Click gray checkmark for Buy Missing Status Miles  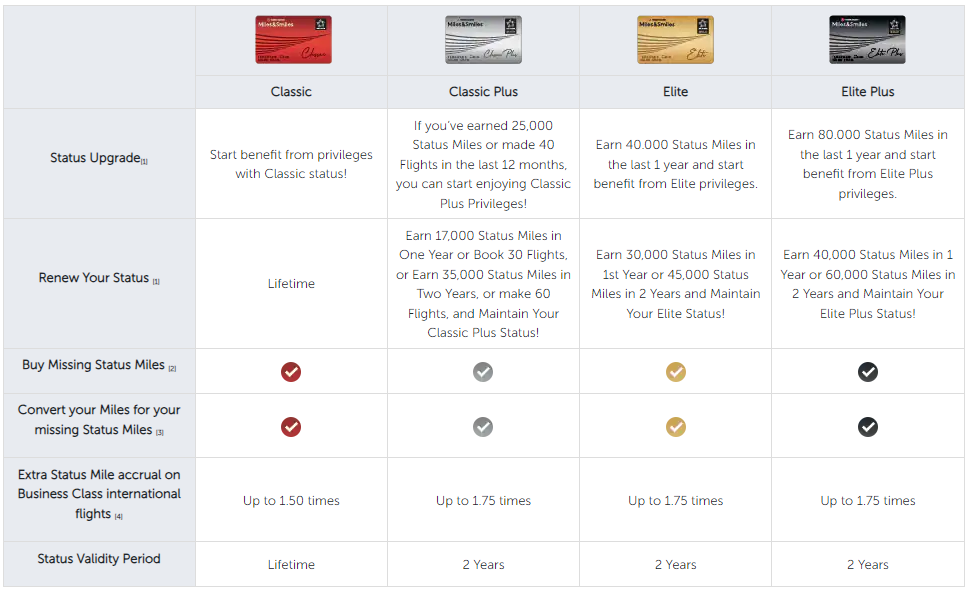point(483,372)
